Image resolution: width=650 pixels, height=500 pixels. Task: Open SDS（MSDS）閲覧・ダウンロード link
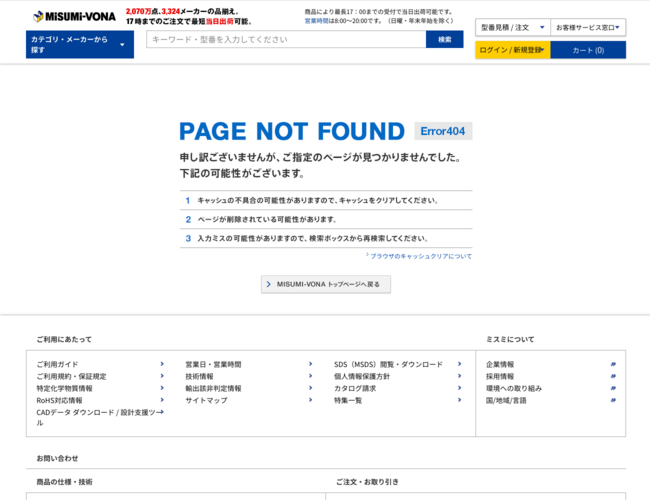click(388, 364)
